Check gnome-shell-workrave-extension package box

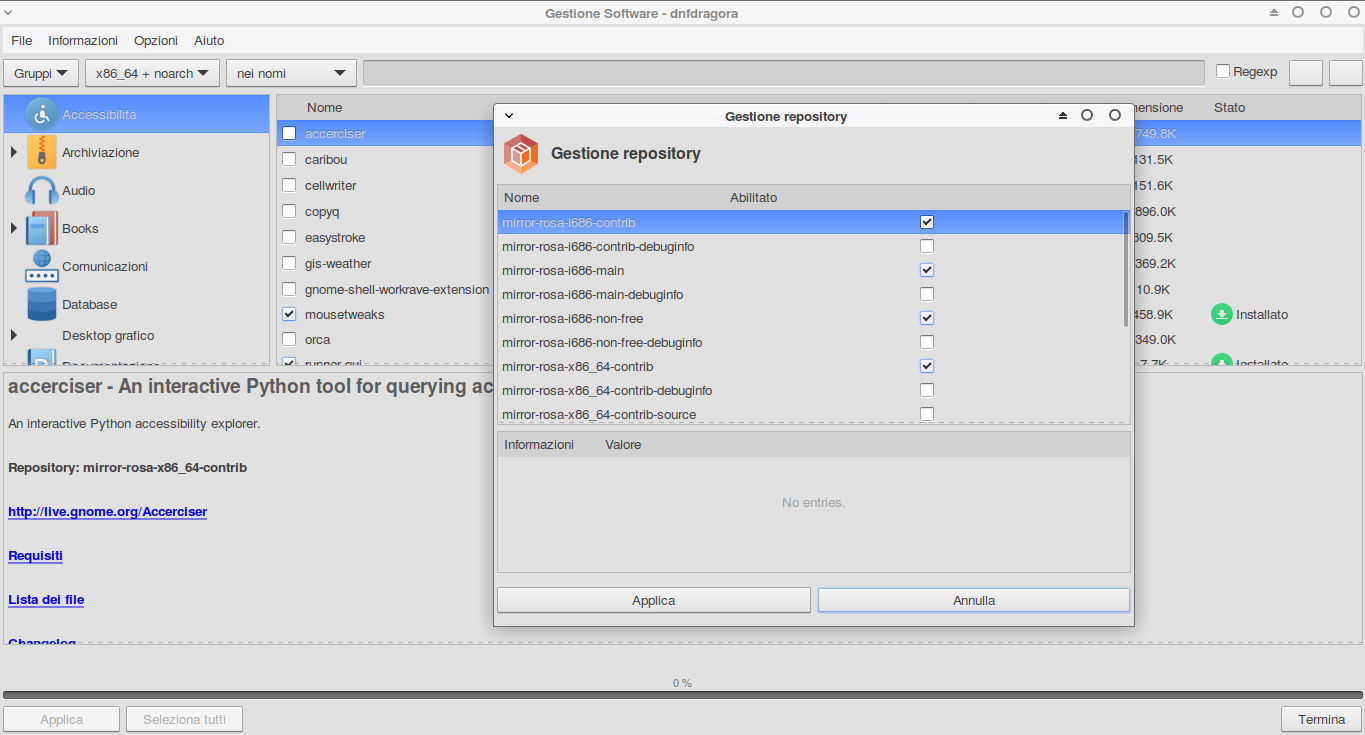coord(289,289)
